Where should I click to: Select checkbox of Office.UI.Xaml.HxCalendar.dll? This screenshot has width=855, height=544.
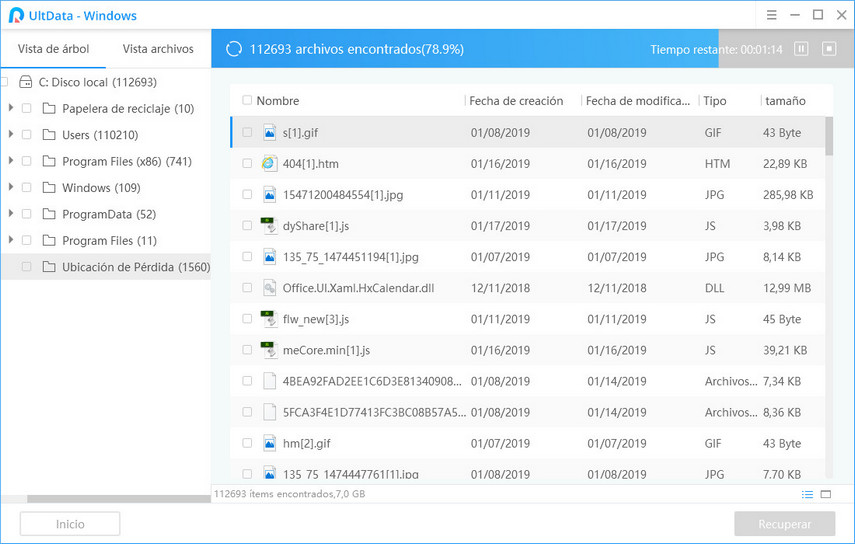(x=247, y=288)
